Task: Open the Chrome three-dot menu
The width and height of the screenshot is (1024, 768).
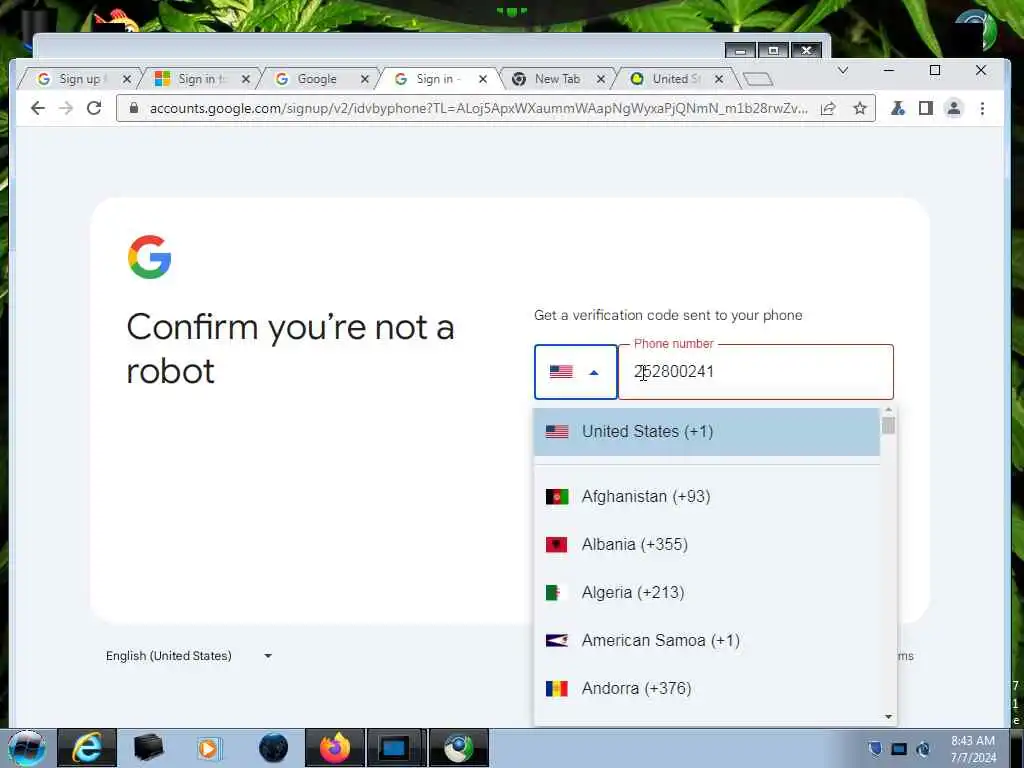Action: click(982, 108)
